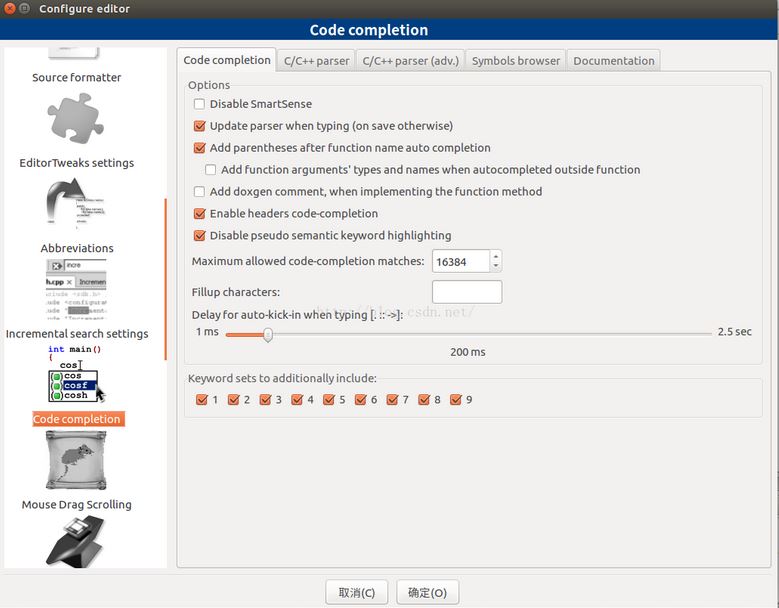This screenshot has height=608, width=779.
Task: Toggle Disable SmartSense checkbox
Action: coord(199,104)
